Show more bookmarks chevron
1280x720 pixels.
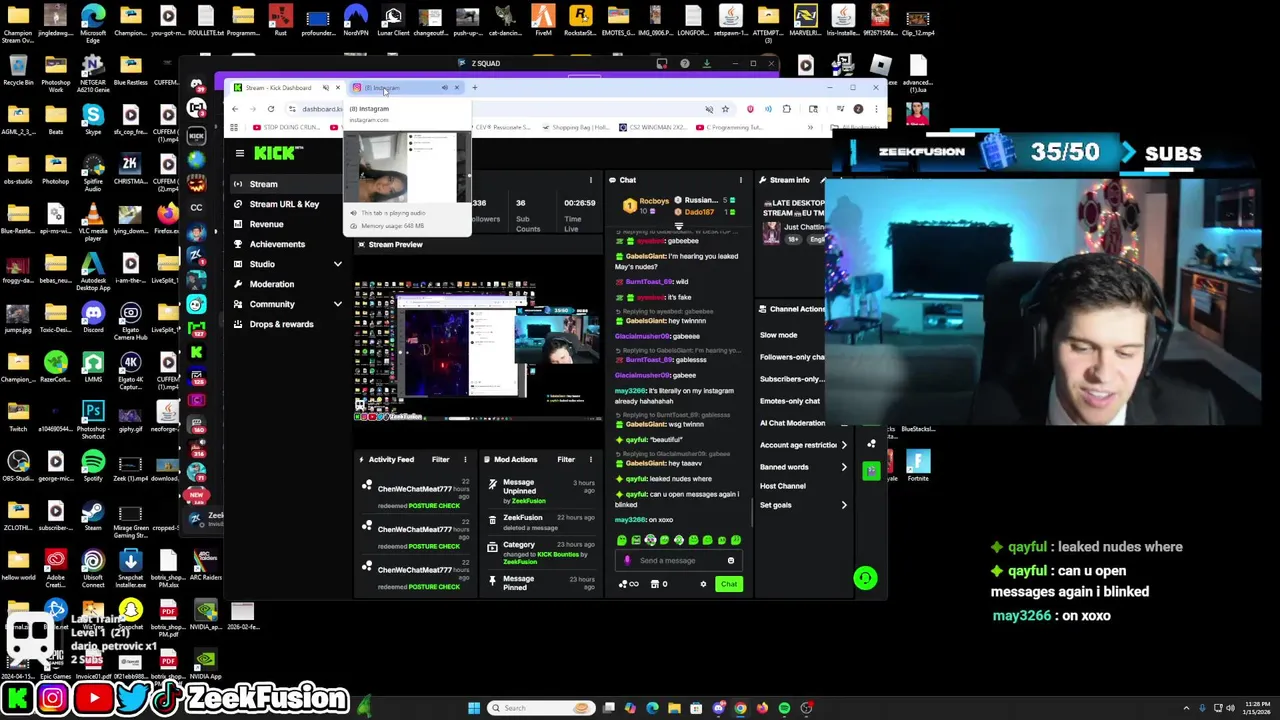(x=808, y=128)
